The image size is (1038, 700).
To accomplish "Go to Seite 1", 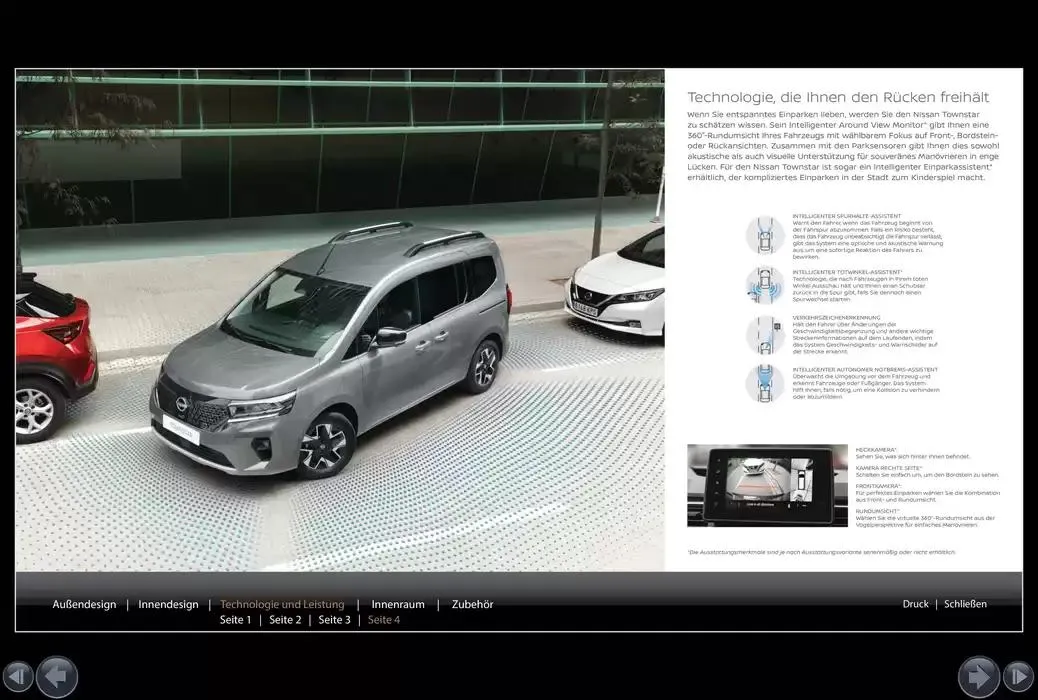I will [x=235, y=620].
